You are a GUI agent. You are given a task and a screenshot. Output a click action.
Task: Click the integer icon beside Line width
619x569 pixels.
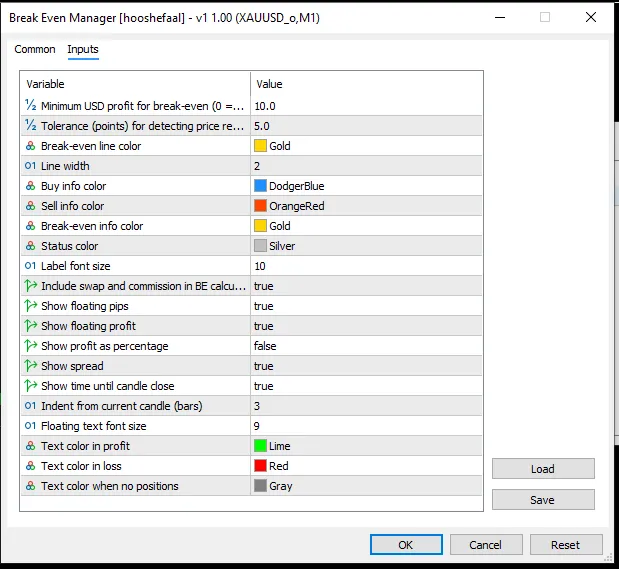tap(30, 166)
